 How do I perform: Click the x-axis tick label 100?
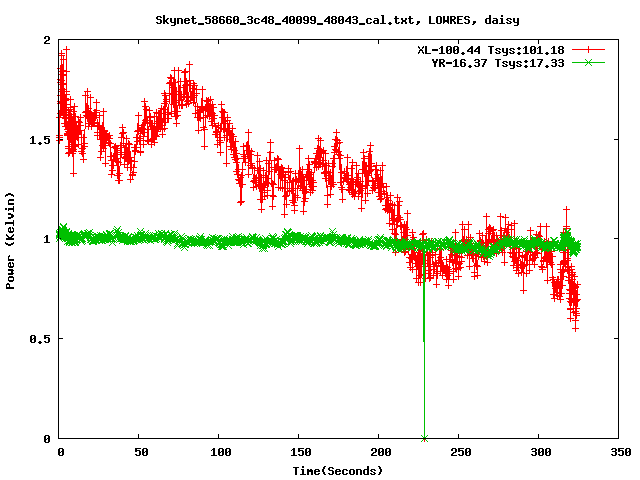pos(221,452)
